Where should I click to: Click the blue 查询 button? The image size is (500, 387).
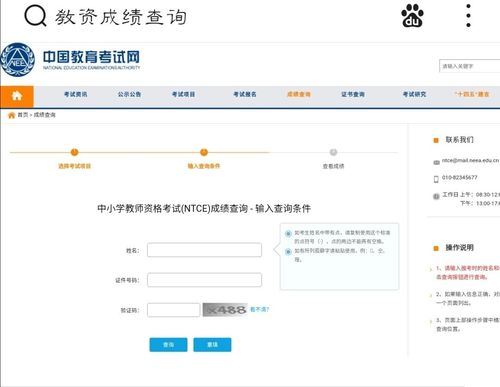point(168,345)
